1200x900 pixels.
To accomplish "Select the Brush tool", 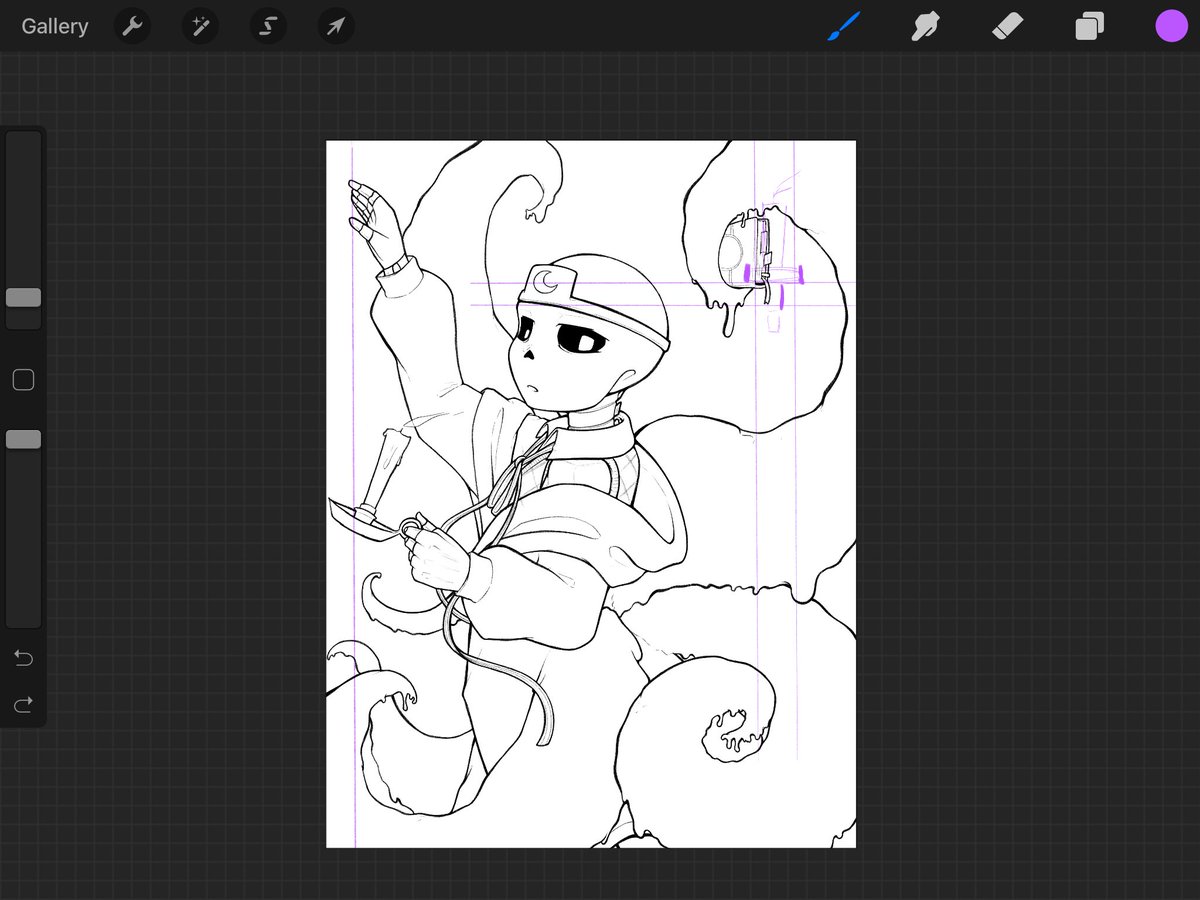I will [x=845, y=26].
